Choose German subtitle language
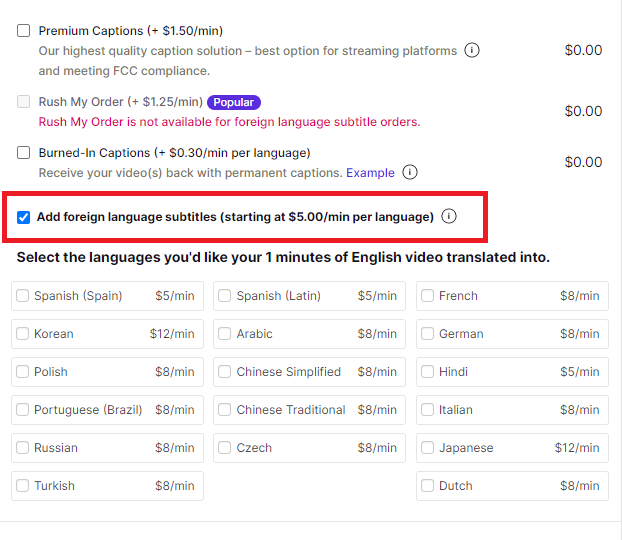Viewport: 622px width, 540px height. coord(428,334)
